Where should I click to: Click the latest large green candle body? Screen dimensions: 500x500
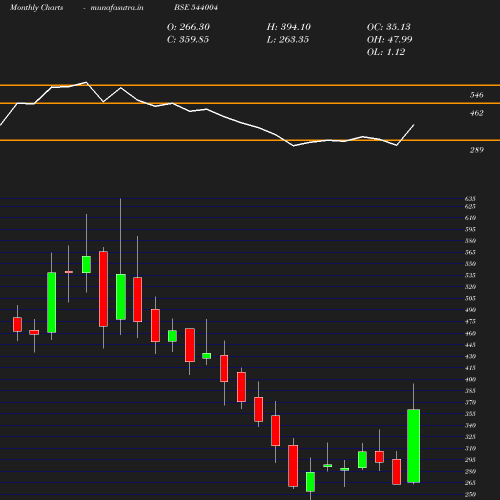click(413, 446)
